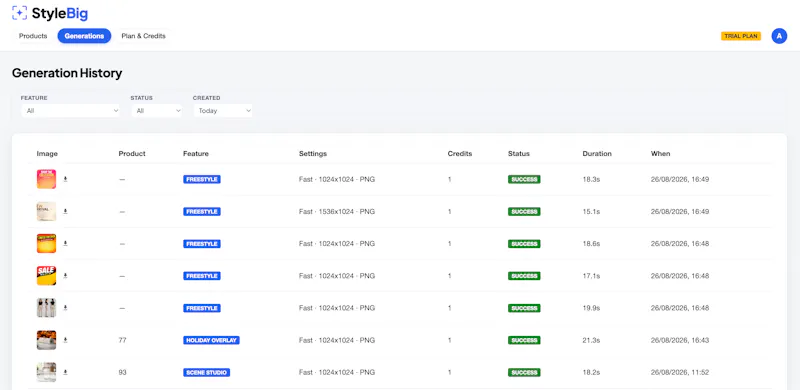Open the orange-yellow thumbnail of the 18.6s generation
Image resolution: width=800 pixels, height=390 pixels.
[46, 243]
